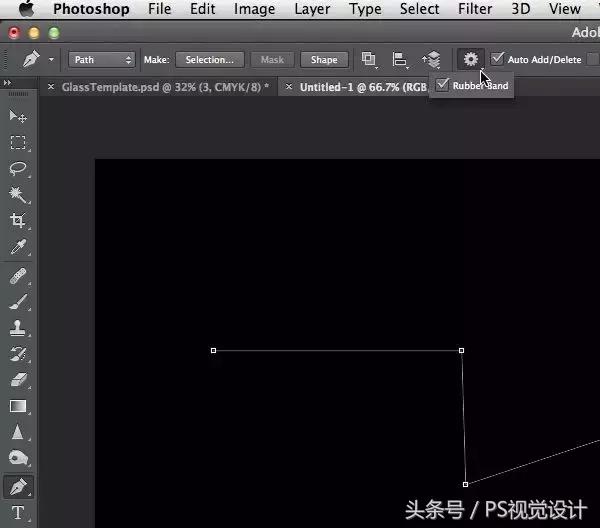The image size is (600, 528).
Task: Select the Brush tool
Action: [x=18, y=302]
